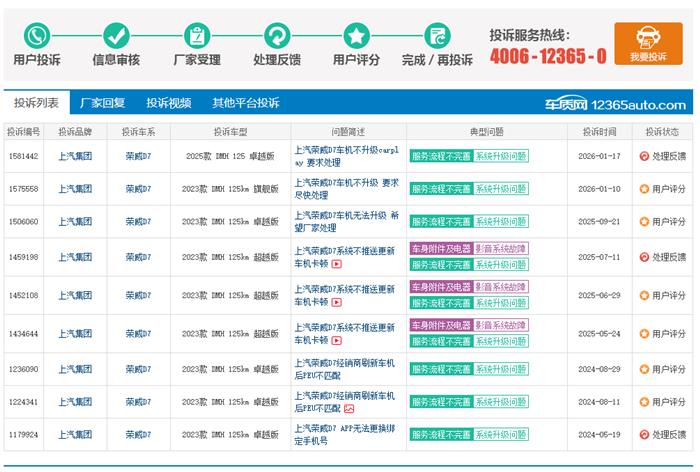Switch to the 厂家回复 tab
700x472 pixels.
point(102,103)
